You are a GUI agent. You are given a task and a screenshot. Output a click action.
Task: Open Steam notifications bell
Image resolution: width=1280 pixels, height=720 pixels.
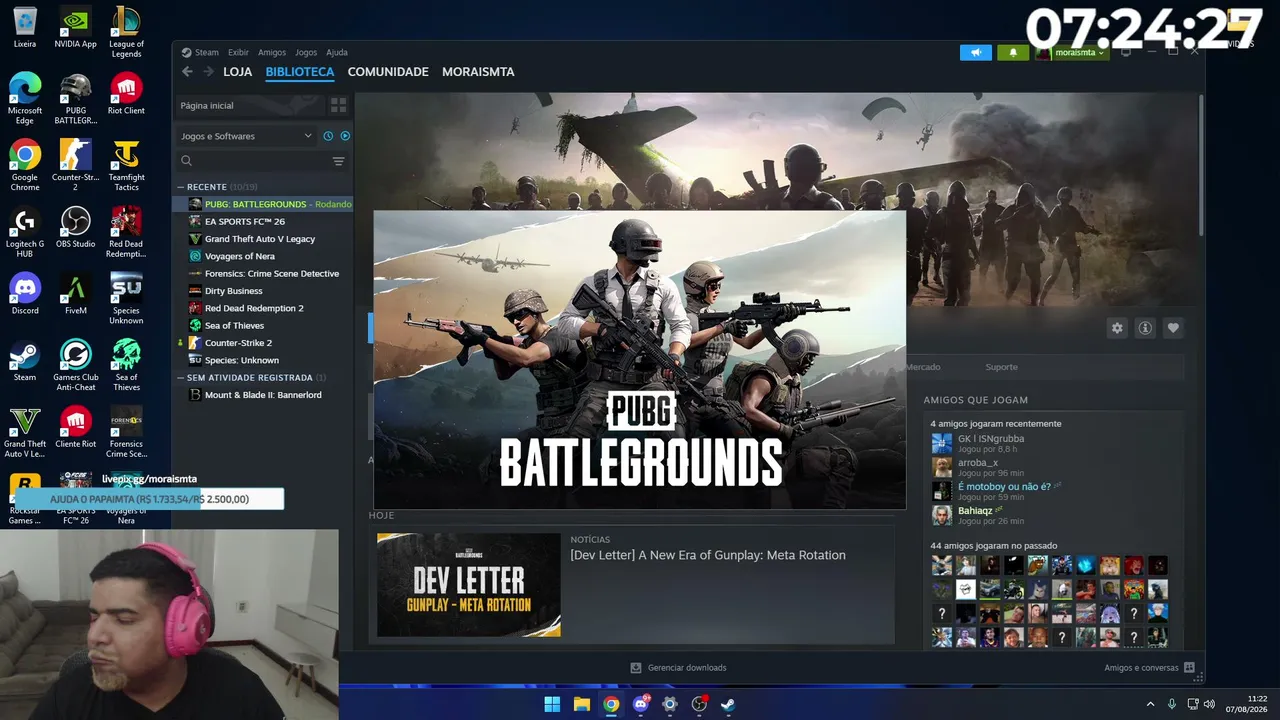pos(1013,53)
